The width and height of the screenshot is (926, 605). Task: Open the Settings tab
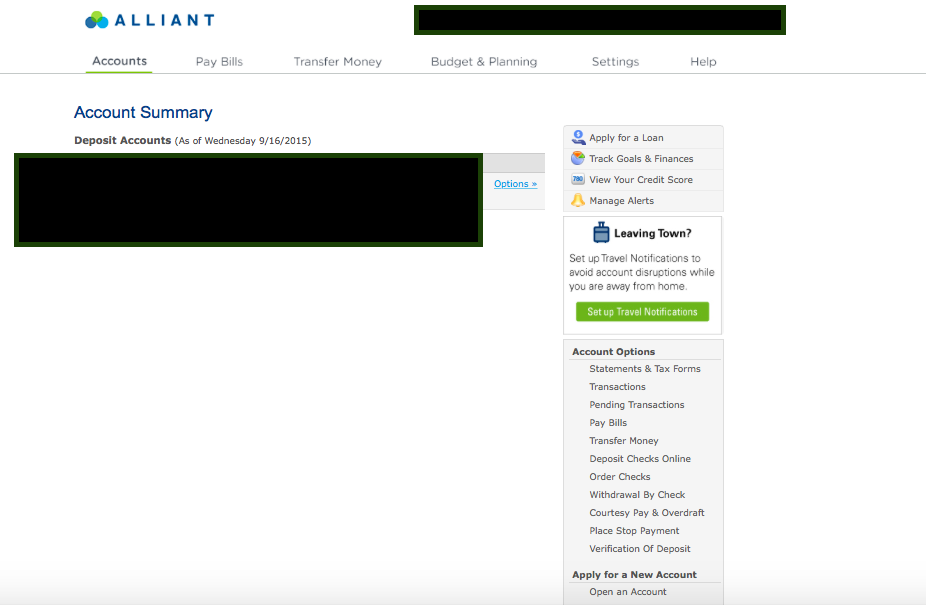615,62
